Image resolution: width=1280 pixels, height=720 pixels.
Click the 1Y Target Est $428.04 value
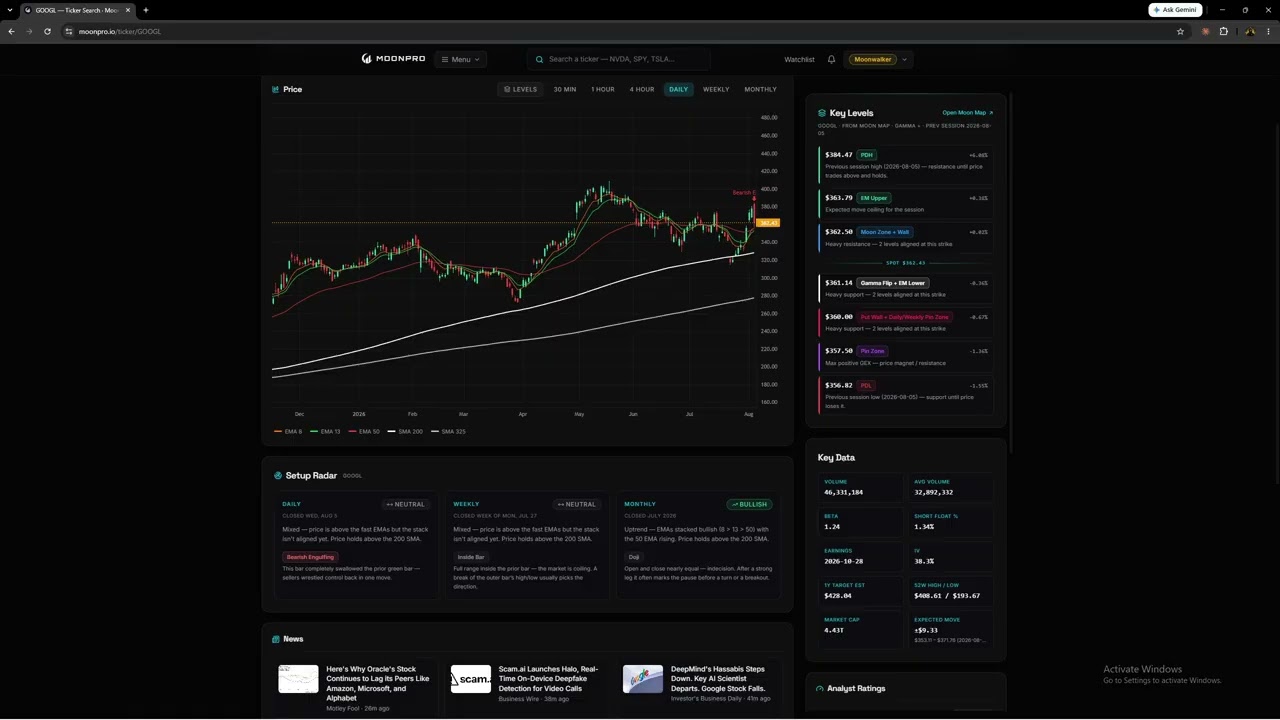click(838, 596)
